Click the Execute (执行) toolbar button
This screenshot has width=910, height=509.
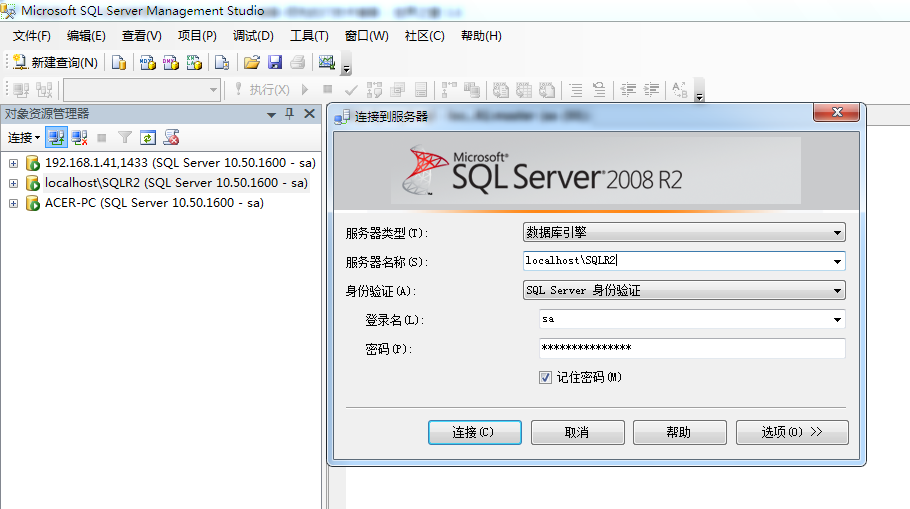click(262, 90)
